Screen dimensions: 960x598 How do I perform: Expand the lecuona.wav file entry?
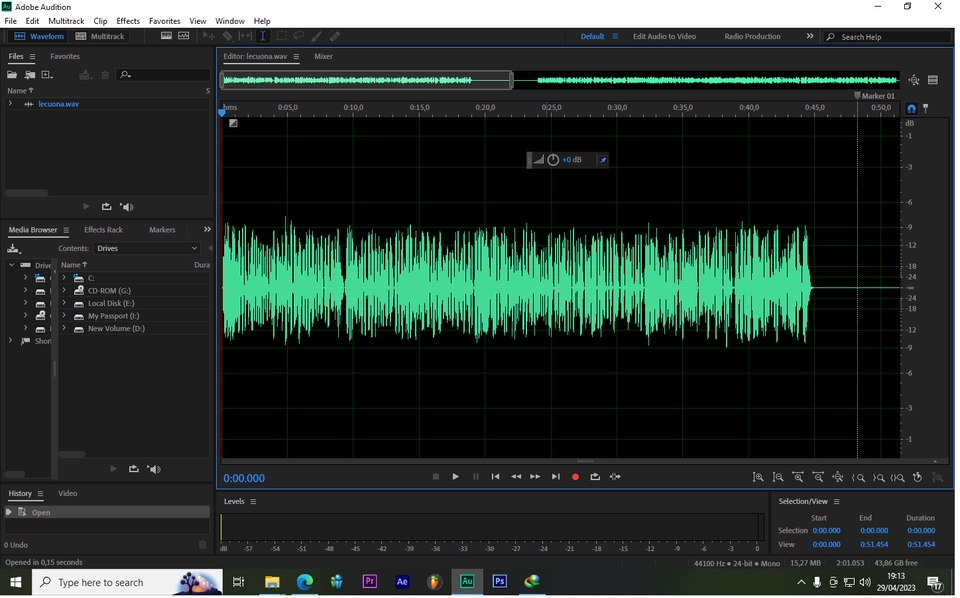(x=10, y=104)
